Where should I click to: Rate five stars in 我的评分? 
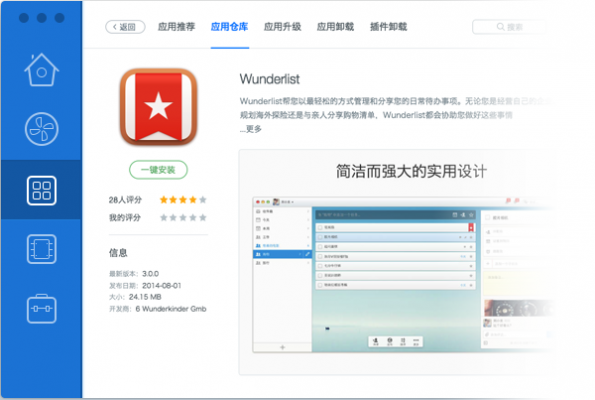(203, 217)
